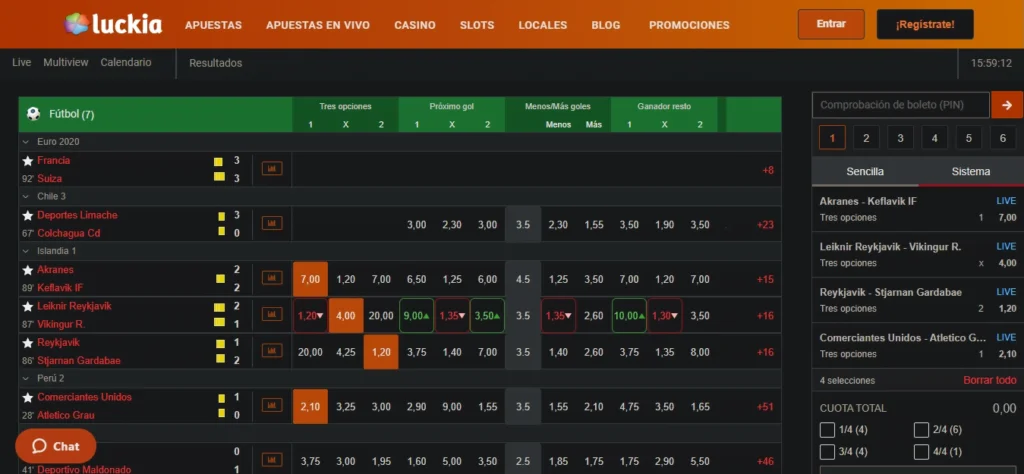Open the CASINO menu item

coord(414,25)
